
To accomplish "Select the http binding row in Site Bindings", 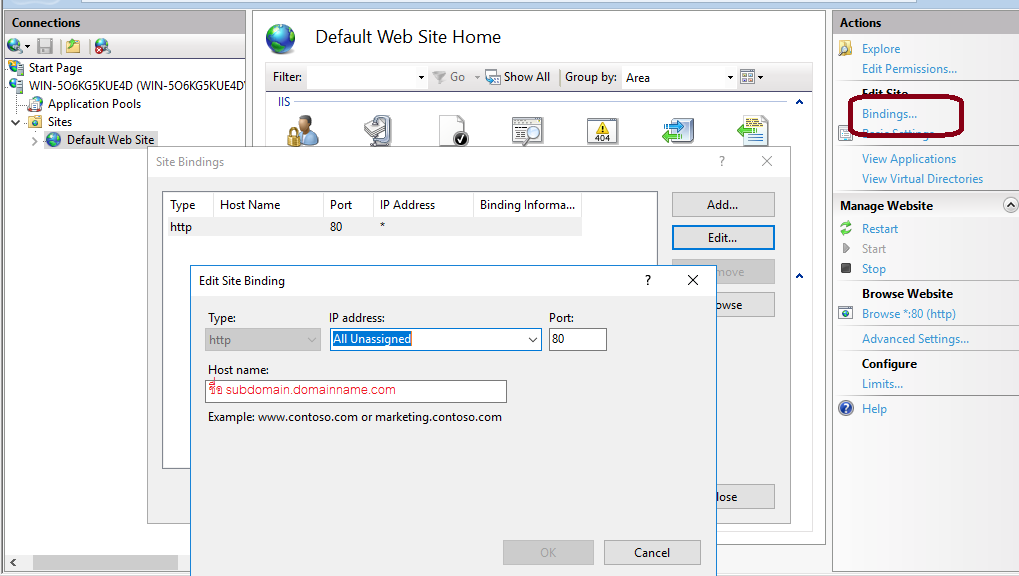I will pos(374,227).
